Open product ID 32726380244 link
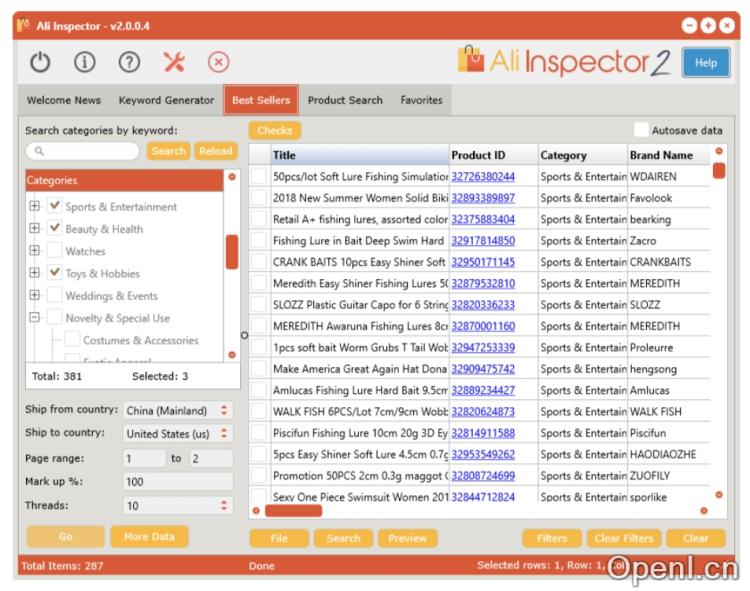The image size is (750, 591). point(483,177)
